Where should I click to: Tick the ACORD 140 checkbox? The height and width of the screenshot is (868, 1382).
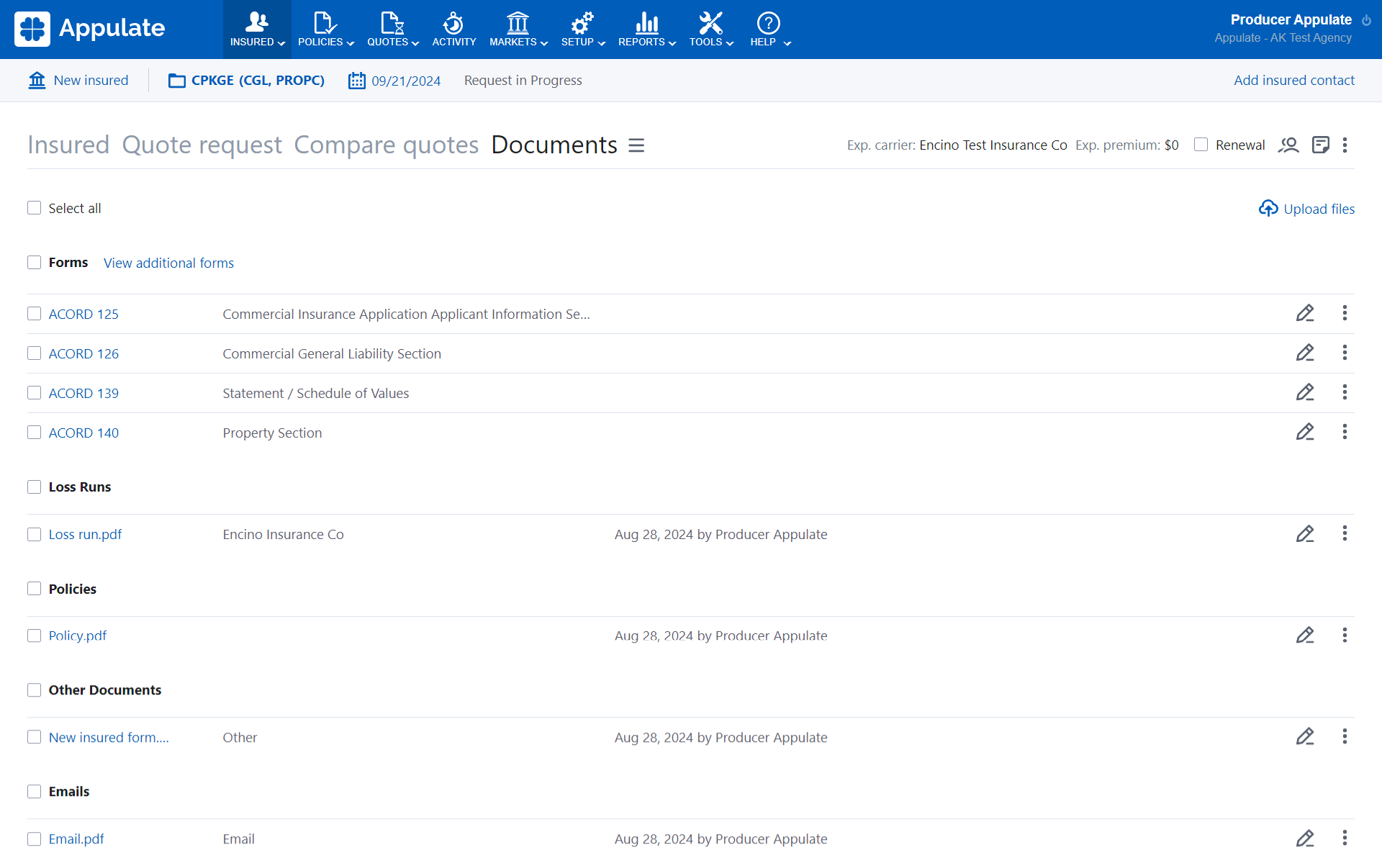[x=34, y=433]
